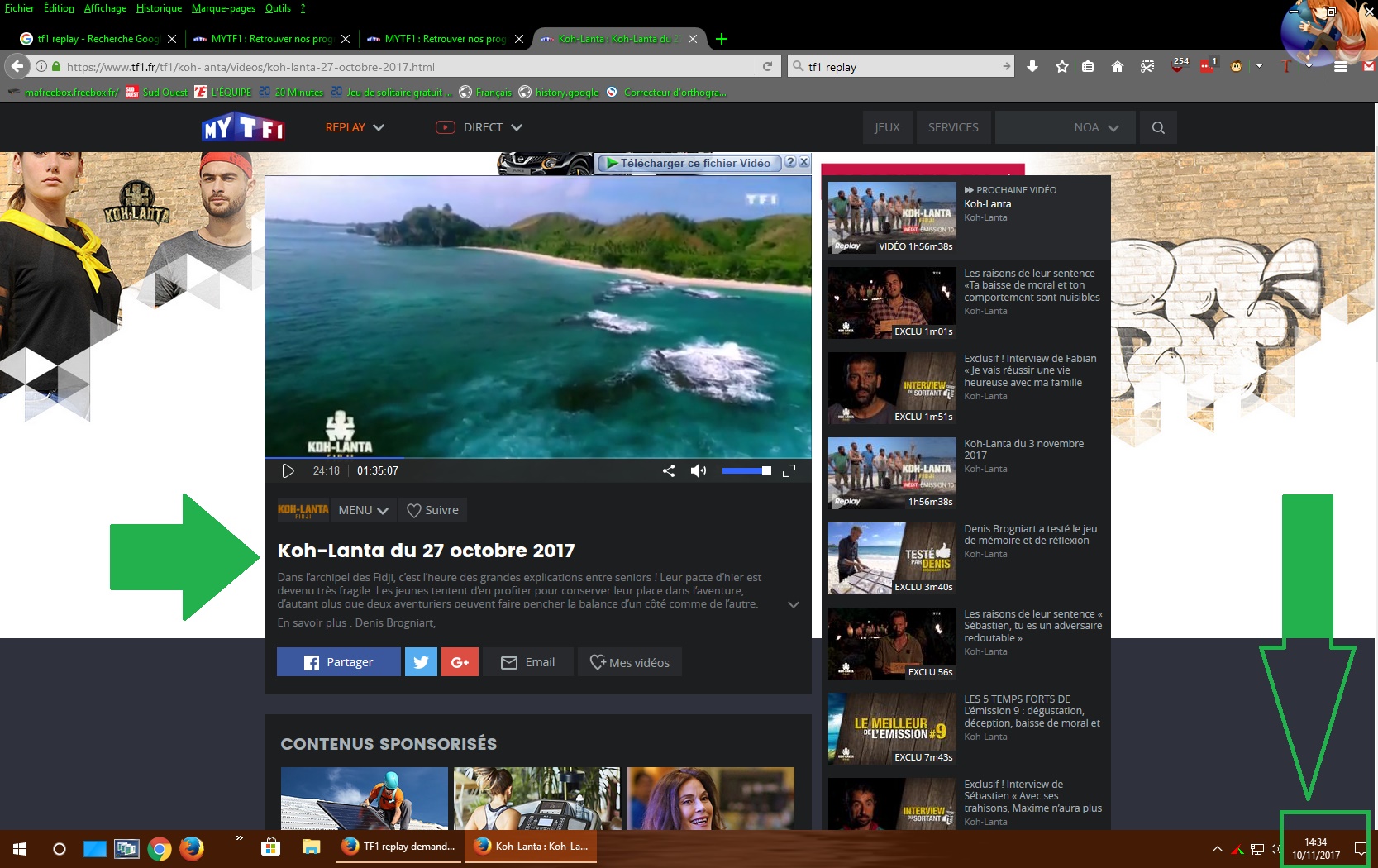Open the Marque-pages menu
The height and width of the screenshot is (868, 1378).
coord(223,8)
